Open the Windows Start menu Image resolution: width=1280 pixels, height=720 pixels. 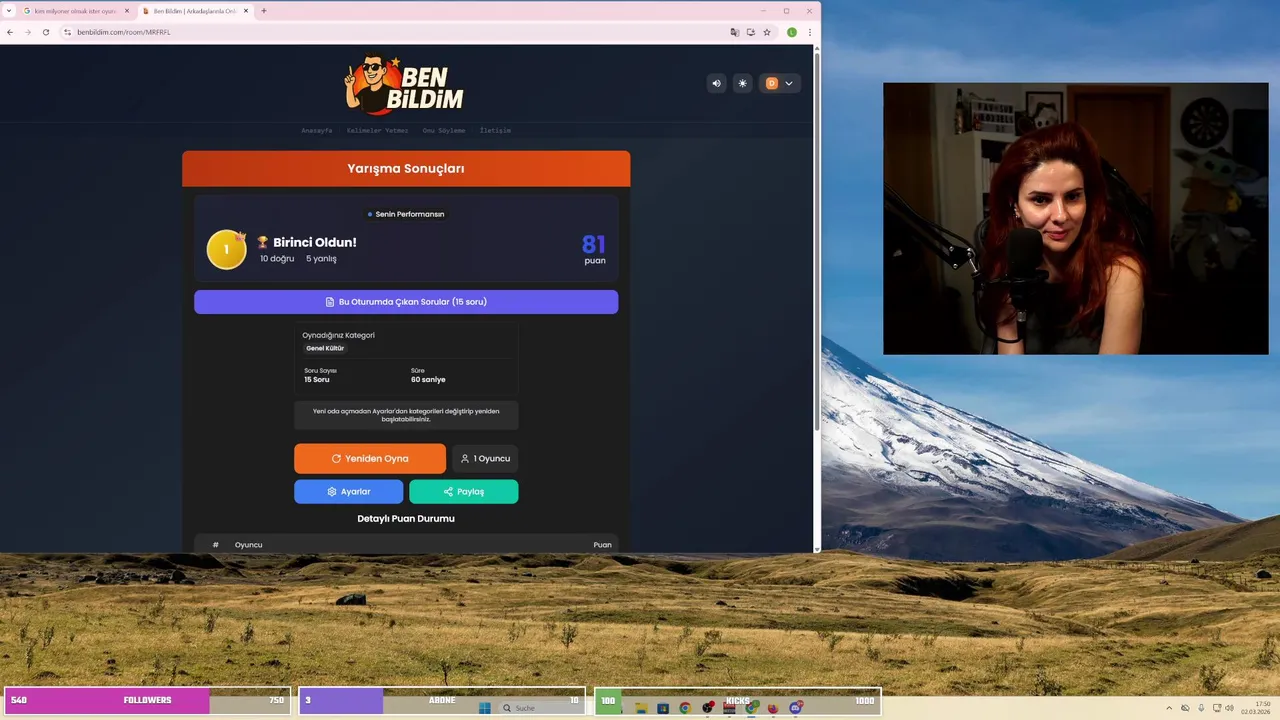click(485, 708)
